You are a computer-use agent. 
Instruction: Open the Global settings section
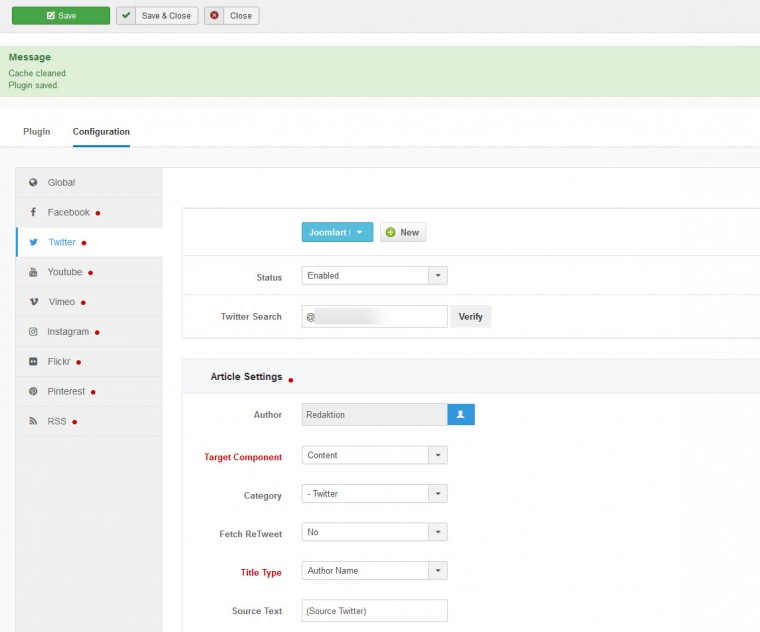61,183
